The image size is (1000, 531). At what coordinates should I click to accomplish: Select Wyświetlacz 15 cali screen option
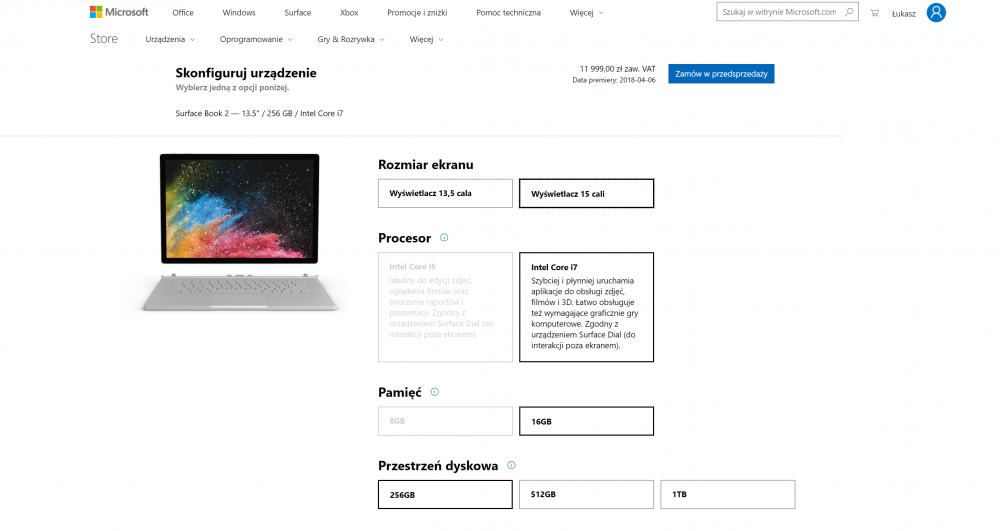586,193
